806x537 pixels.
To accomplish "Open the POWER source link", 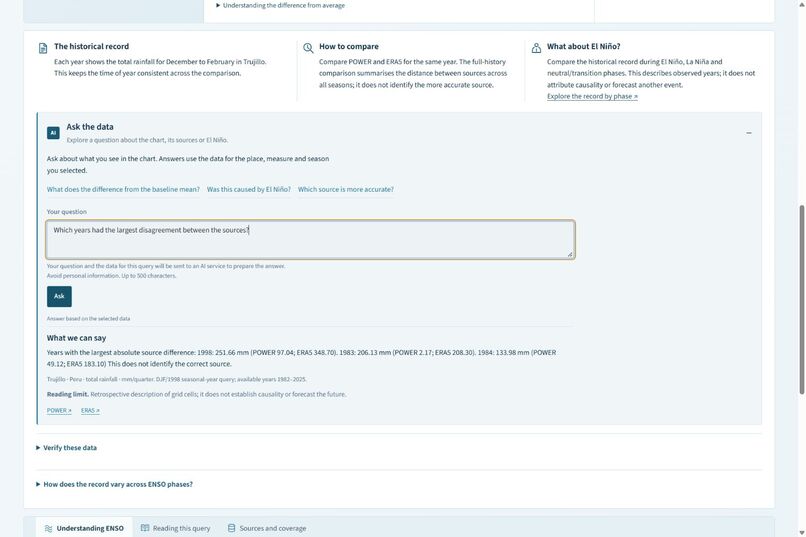I will click(59, 410).
